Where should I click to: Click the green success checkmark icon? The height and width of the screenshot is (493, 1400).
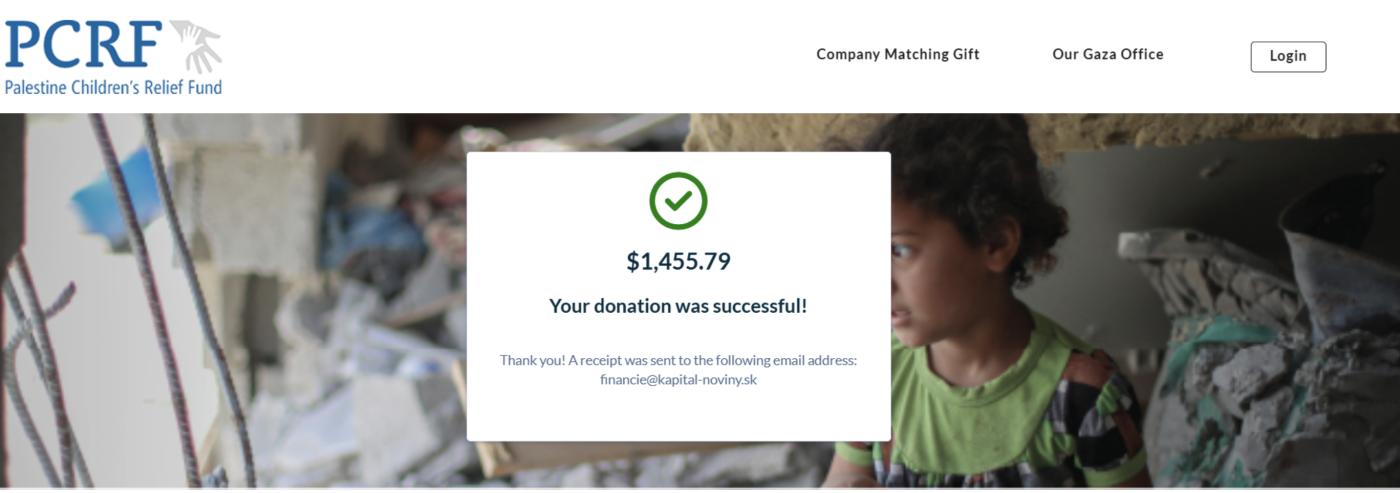point(678,201)
